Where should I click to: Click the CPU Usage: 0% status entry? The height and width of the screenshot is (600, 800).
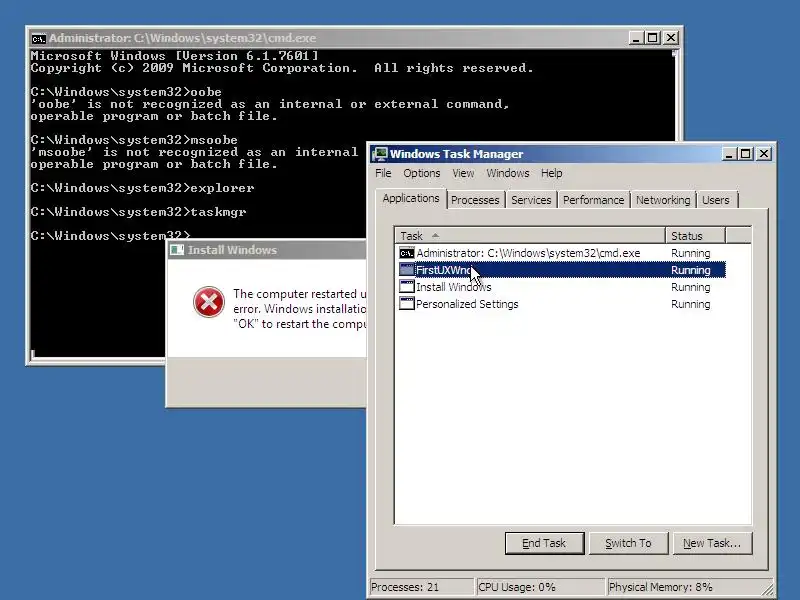click(541, 587)
